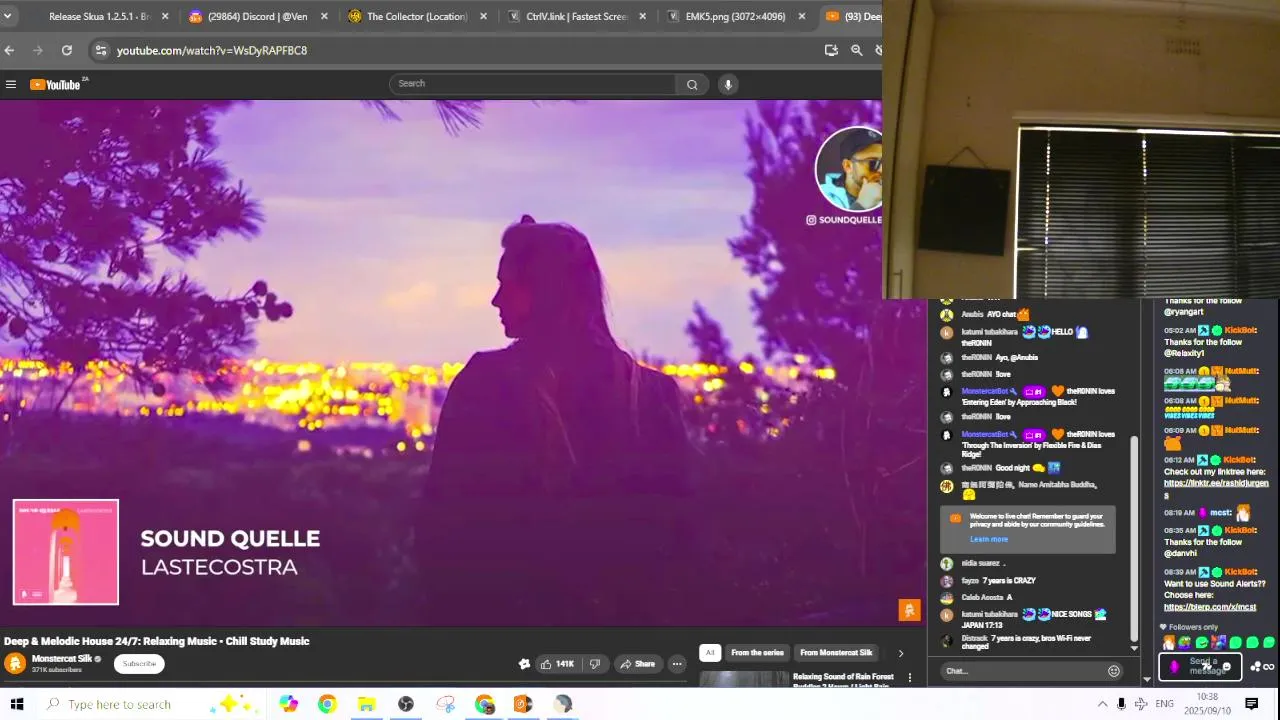Show hidden system tray icons chevron
1280x720 pixels.
pos(1102,704)
